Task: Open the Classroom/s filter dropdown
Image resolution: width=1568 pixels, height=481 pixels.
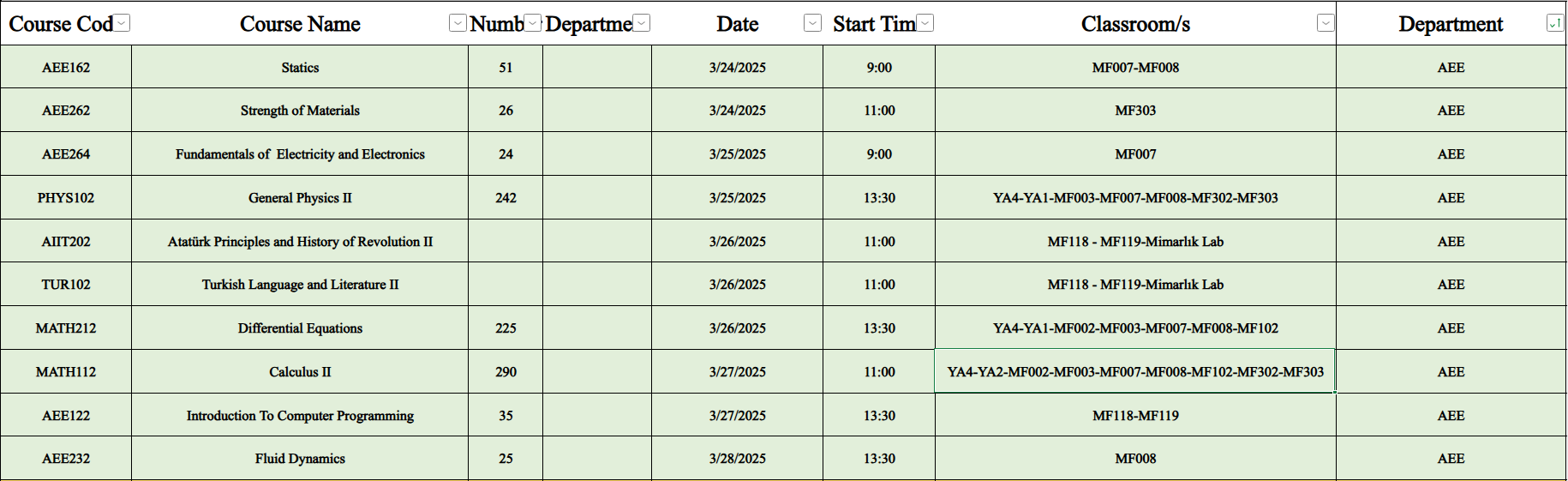Action: coord(1326,23)
